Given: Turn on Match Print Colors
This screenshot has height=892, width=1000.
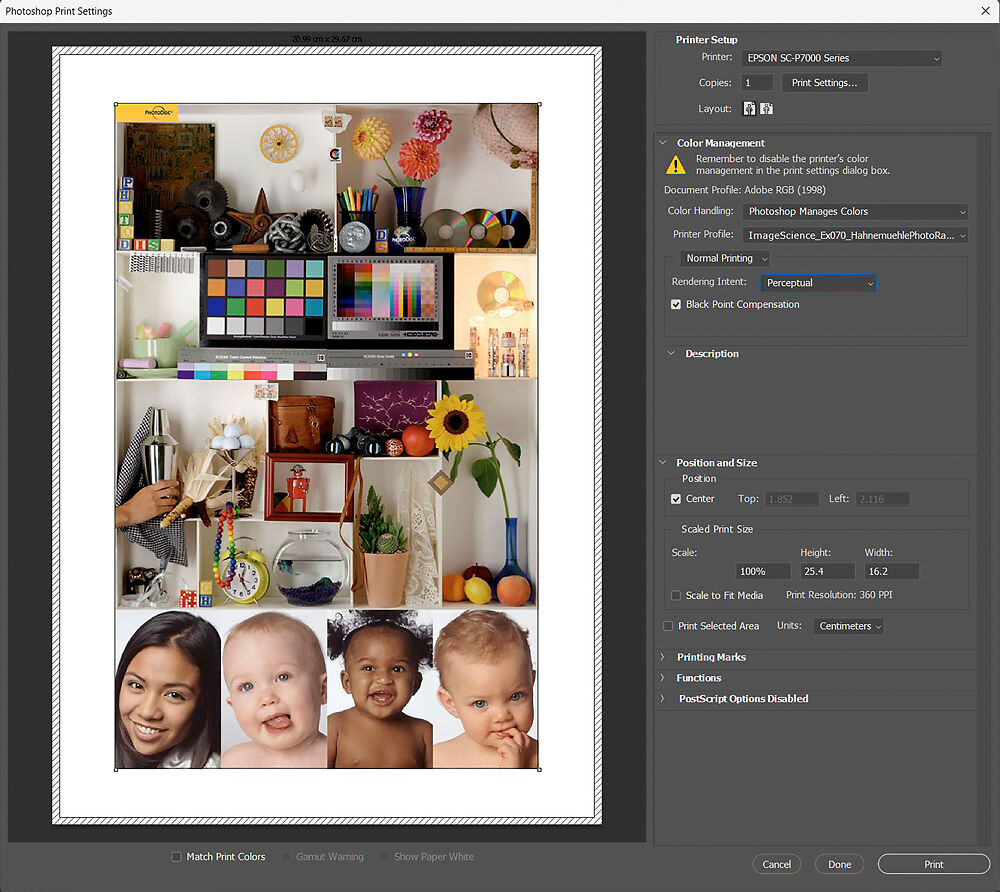Looking at the screenshot, I should [177, 857].
